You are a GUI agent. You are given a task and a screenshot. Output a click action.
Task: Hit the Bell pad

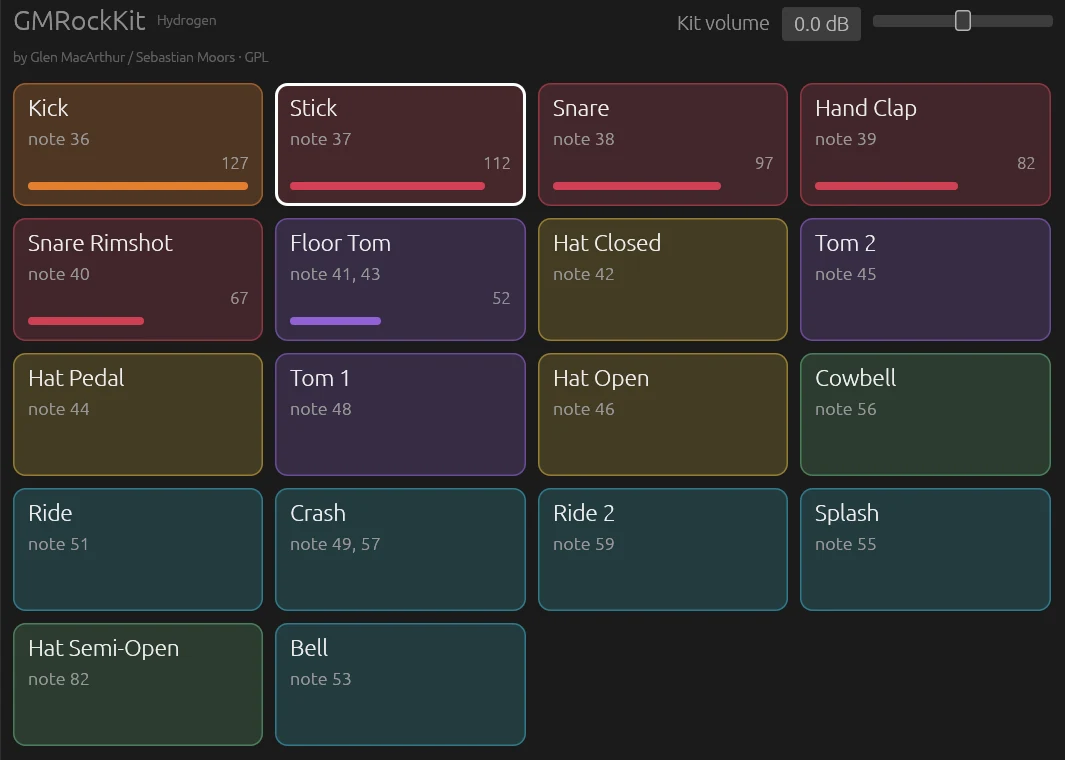tap(400, 685)
